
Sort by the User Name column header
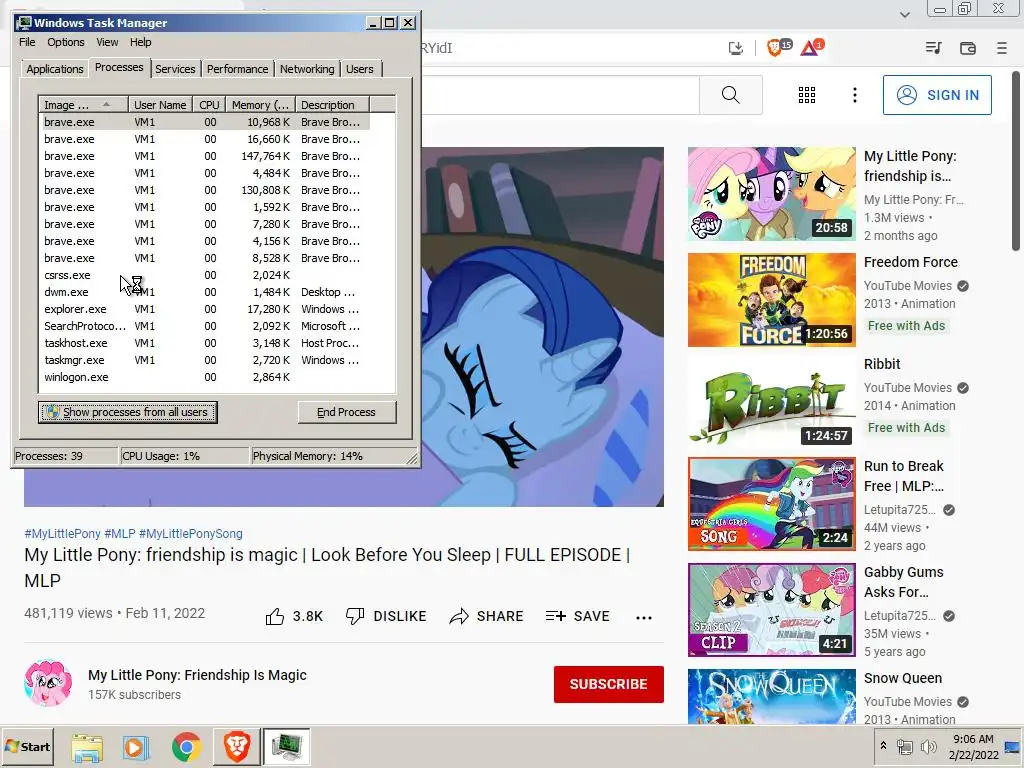tap(160, 105)
